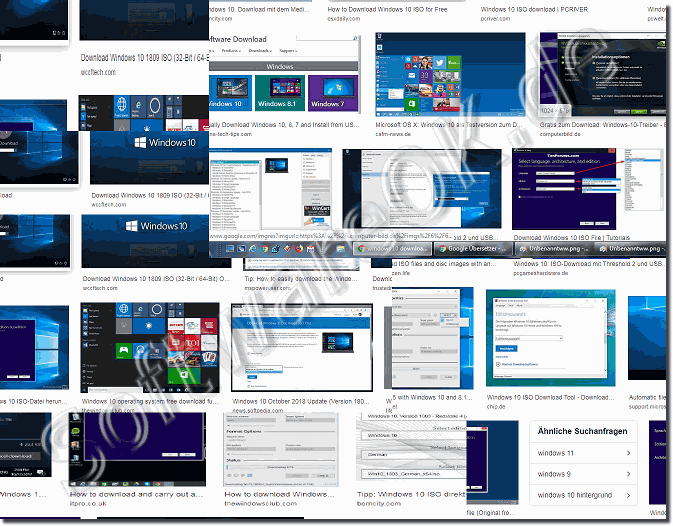Open 'Windows 10 October 2018 Update' caption
The image size is (673, 526).
coord(300,401)
